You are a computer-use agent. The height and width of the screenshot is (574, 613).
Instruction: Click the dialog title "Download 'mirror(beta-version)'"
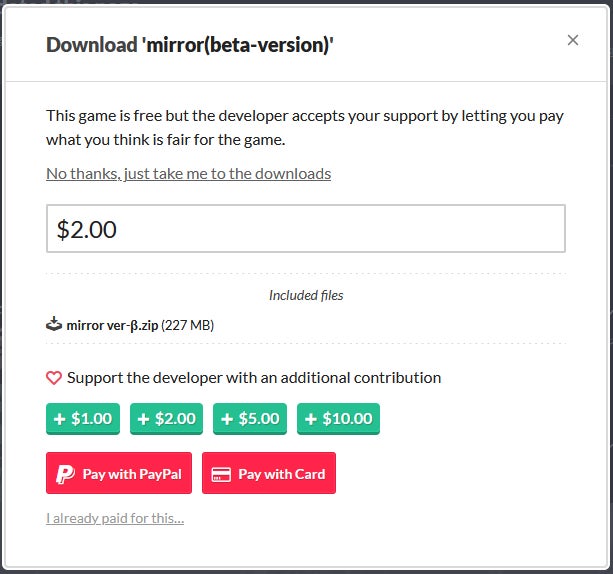190,44
